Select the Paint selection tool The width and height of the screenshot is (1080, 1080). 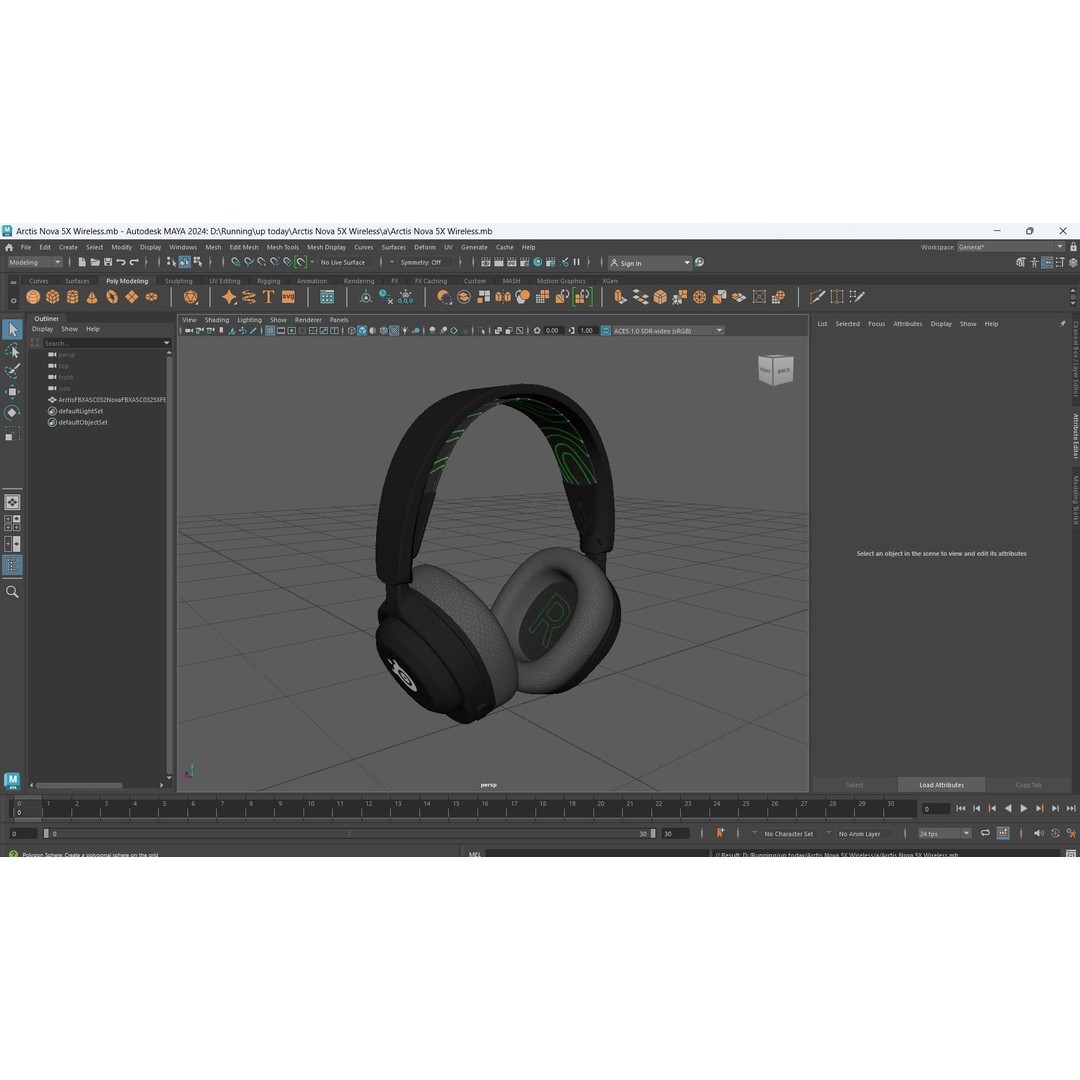(x=12, y=371)
